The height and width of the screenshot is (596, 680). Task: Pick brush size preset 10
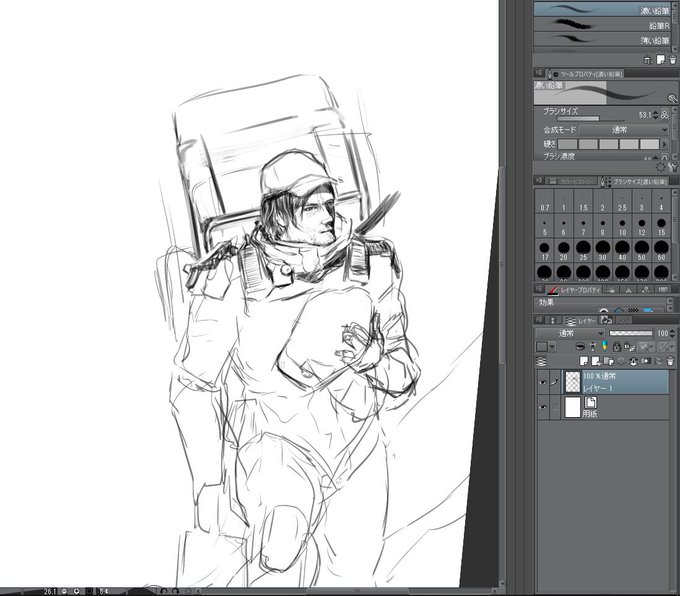point(622,227)
